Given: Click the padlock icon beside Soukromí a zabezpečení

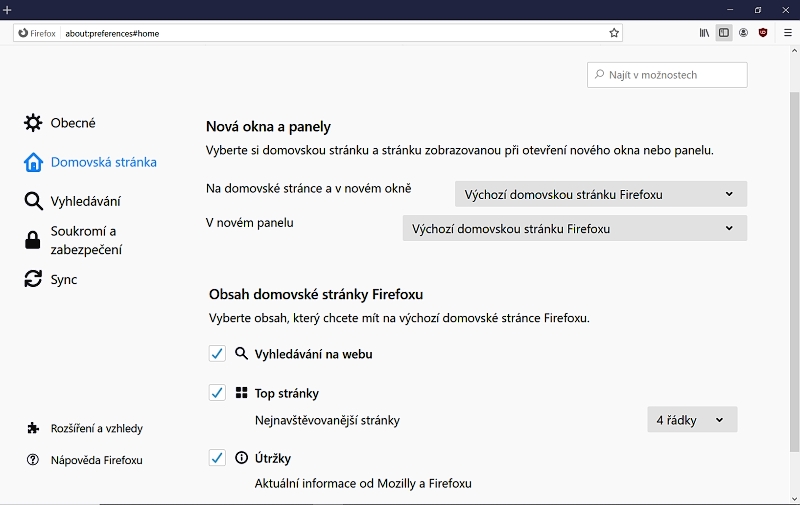Looking at the screenshot, I should click(33, 240).
